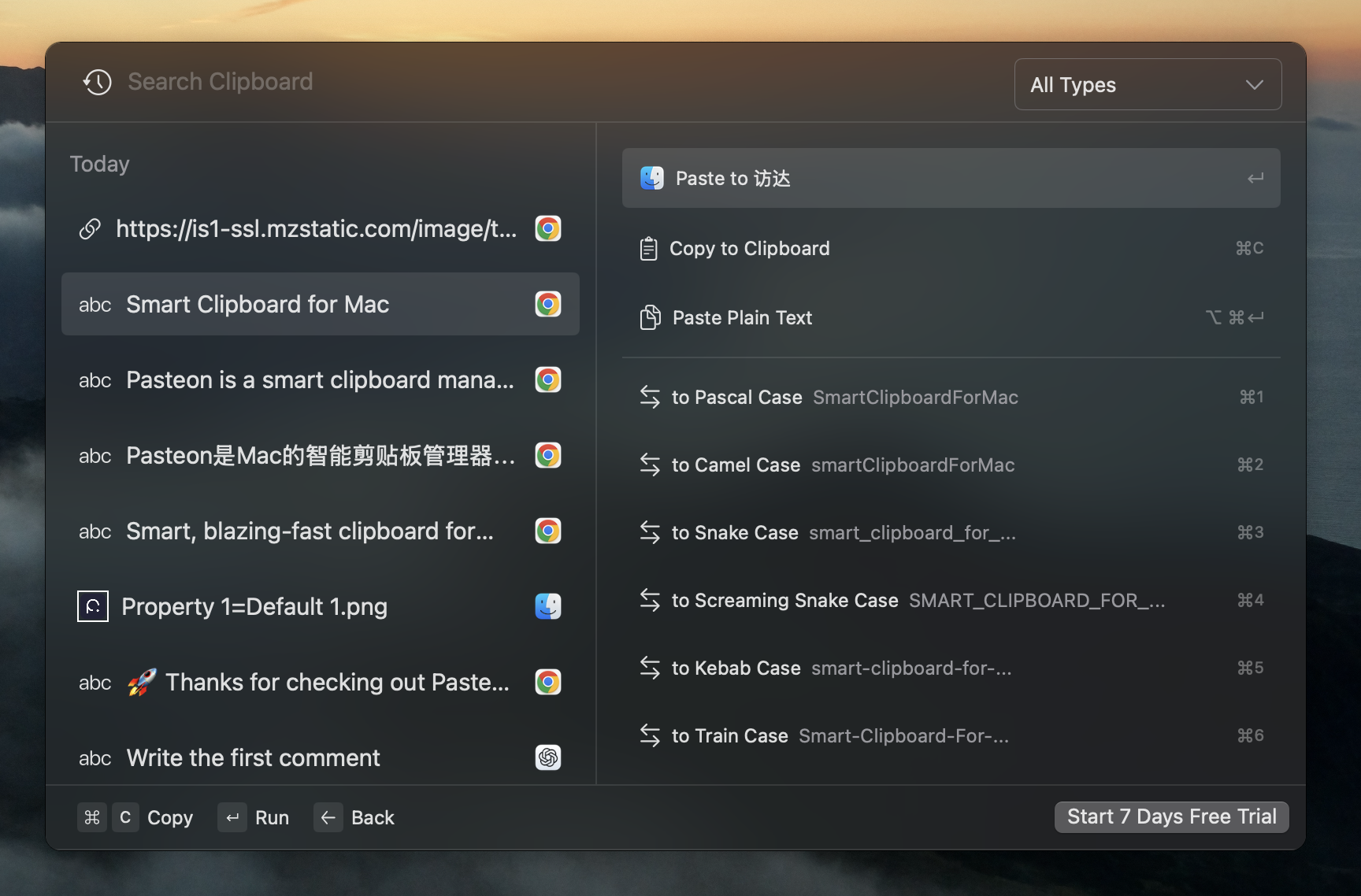The height and width of the screenshot is (896, 1361).
Task: Convert to Snake Case
Action: click(x=951, y=532)
